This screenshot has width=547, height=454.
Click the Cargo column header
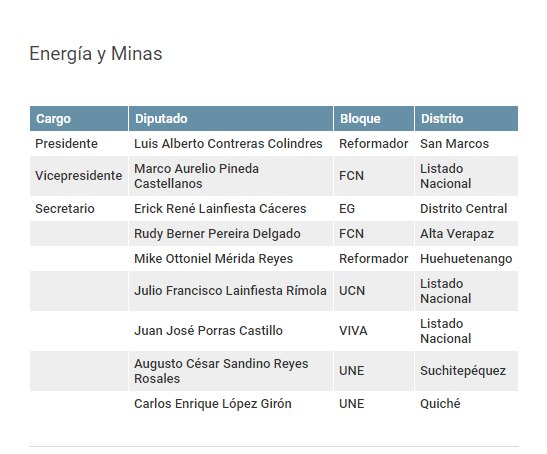coord(79,119)
